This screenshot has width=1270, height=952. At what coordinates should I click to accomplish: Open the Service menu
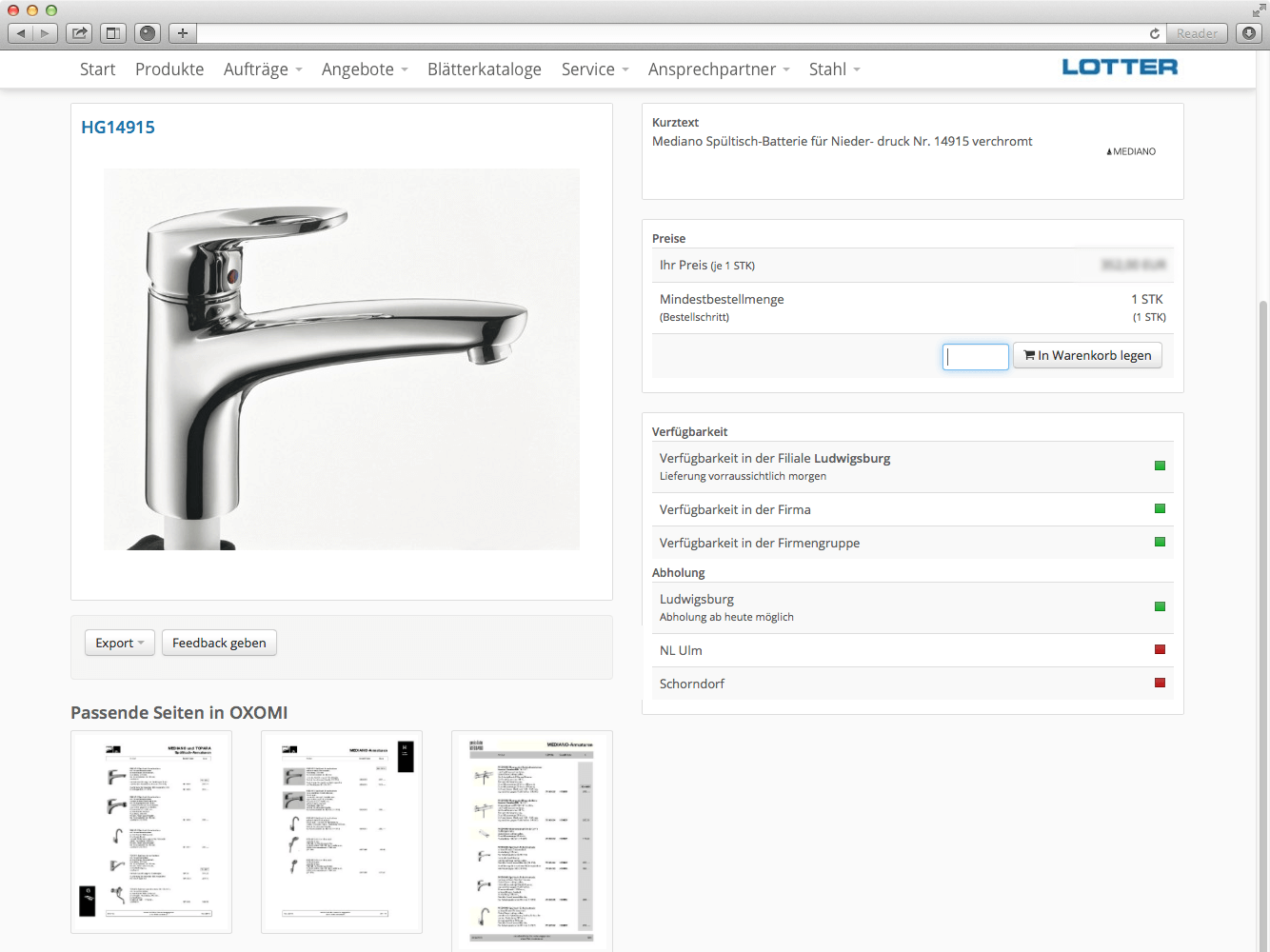pyautogui.click(x=594, y=69)
